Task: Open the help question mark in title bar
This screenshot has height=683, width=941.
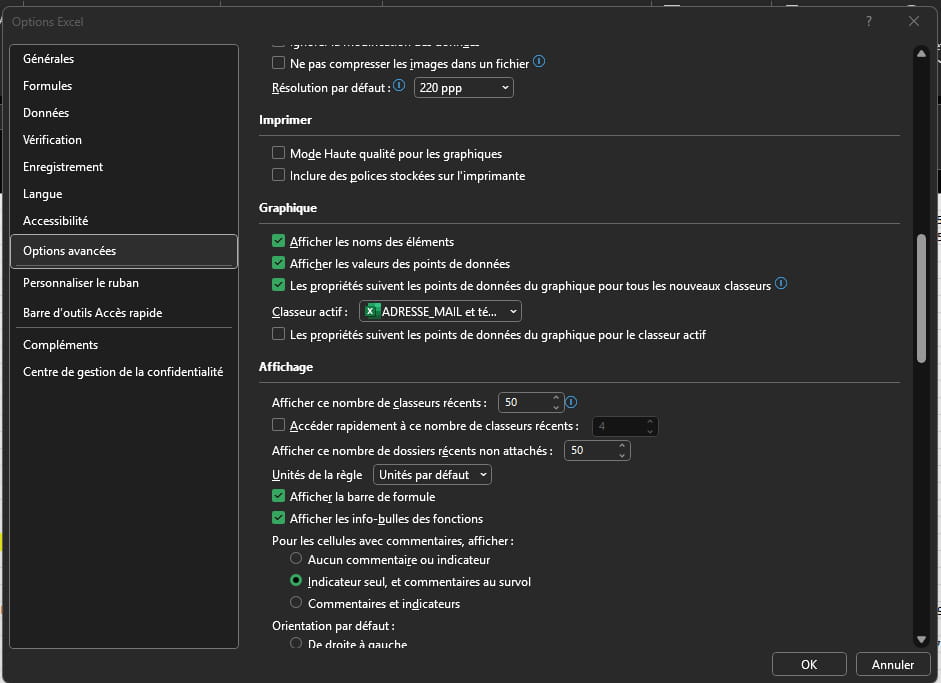Action: (868, 22)
